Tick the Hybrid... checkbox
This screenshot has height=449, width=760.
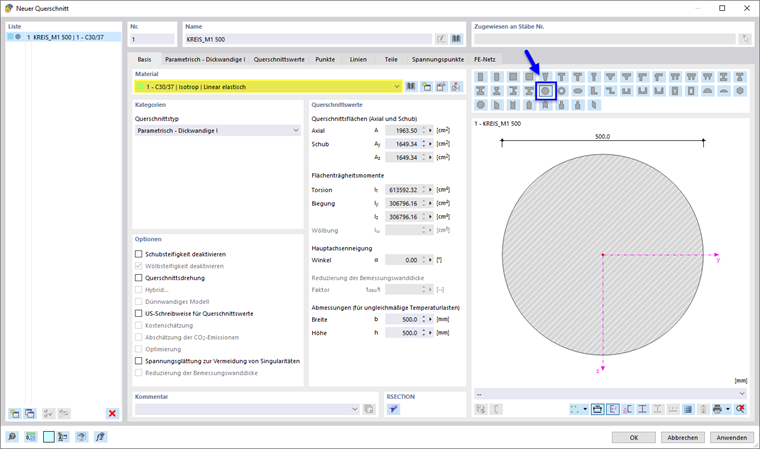tap(139, 289)
